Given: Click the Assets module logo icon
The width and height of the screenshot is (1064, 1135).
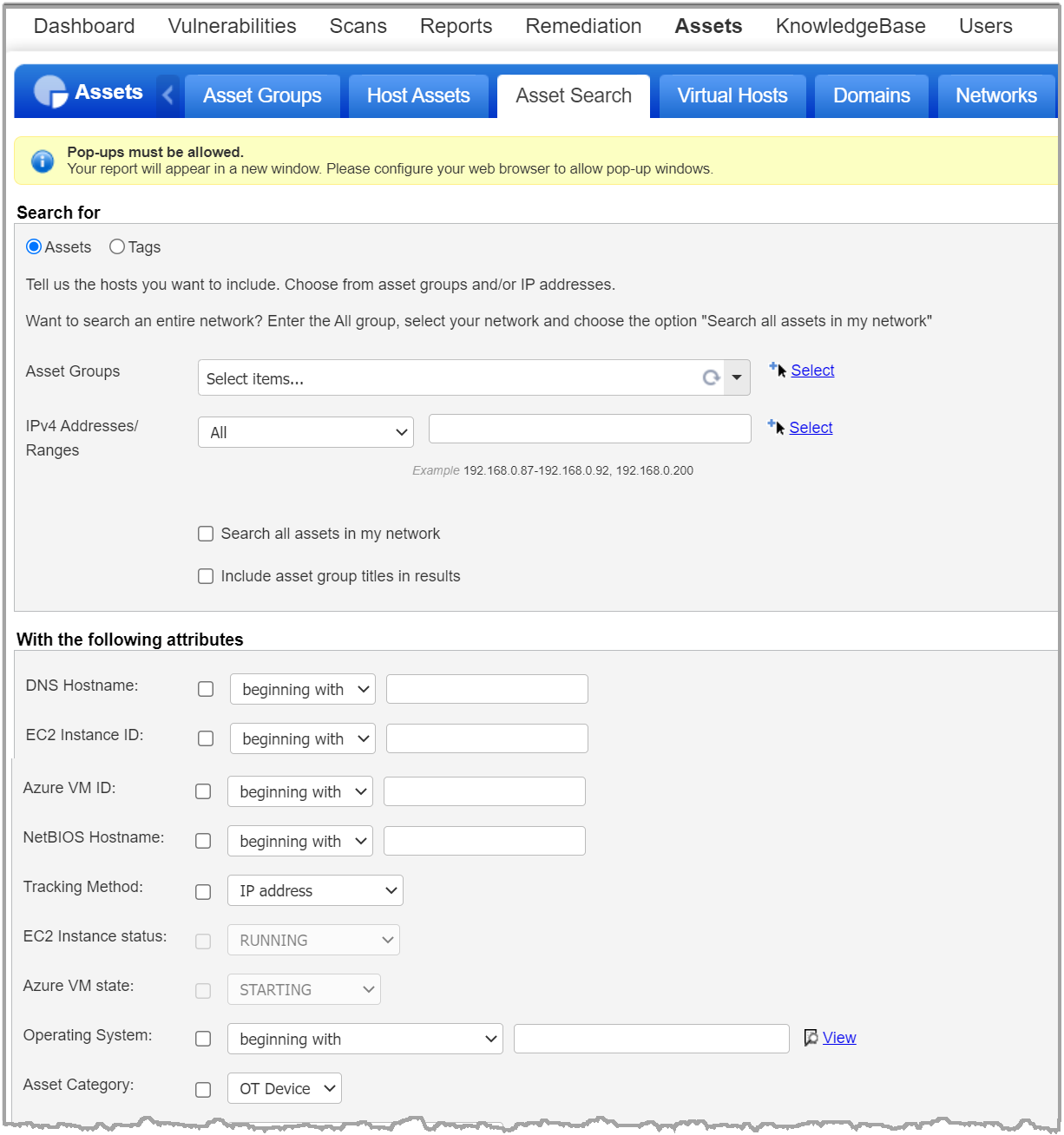Looking at the screenshot, I should point(49,91).
